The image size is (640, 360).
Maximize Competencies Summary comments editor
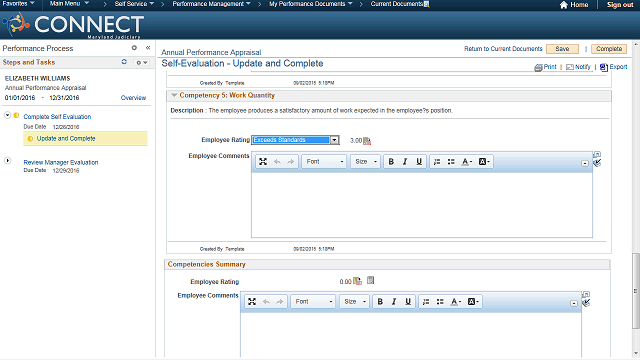(x=252, y=302)
